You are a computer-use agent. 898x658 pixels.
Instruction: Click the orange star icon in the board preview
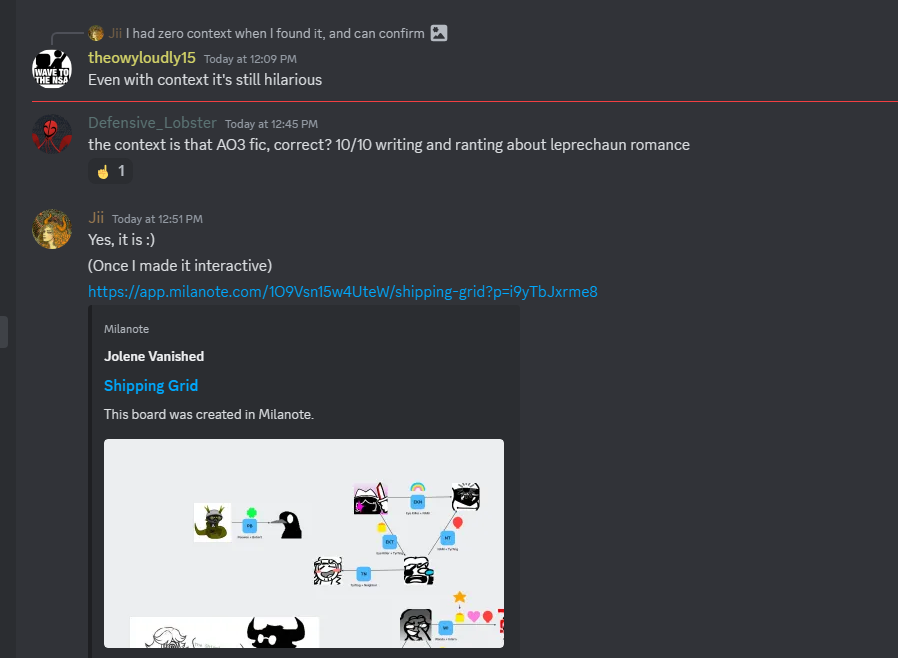point(459,597)
